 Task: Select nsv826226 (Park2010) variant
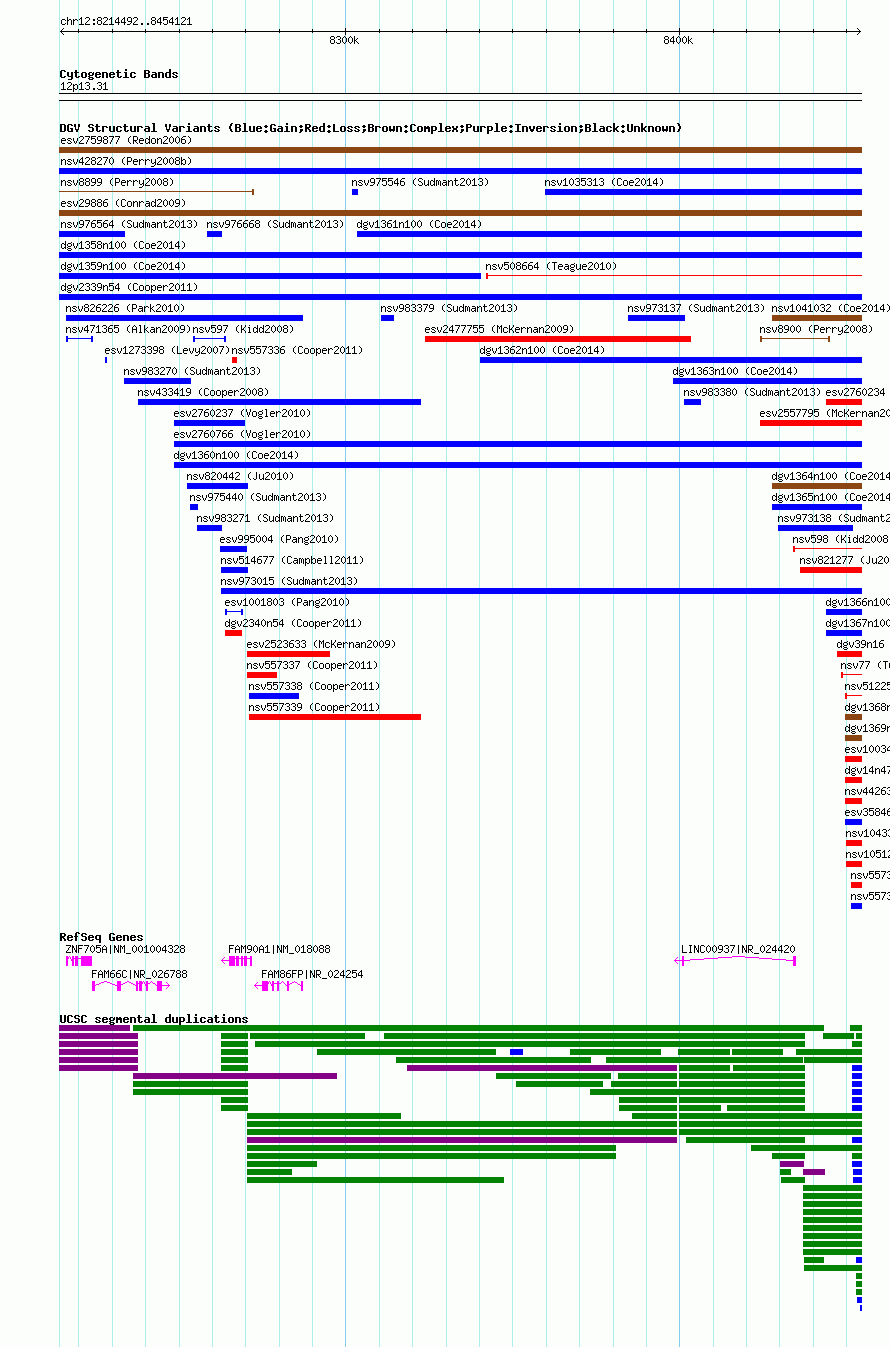(184, 318)
